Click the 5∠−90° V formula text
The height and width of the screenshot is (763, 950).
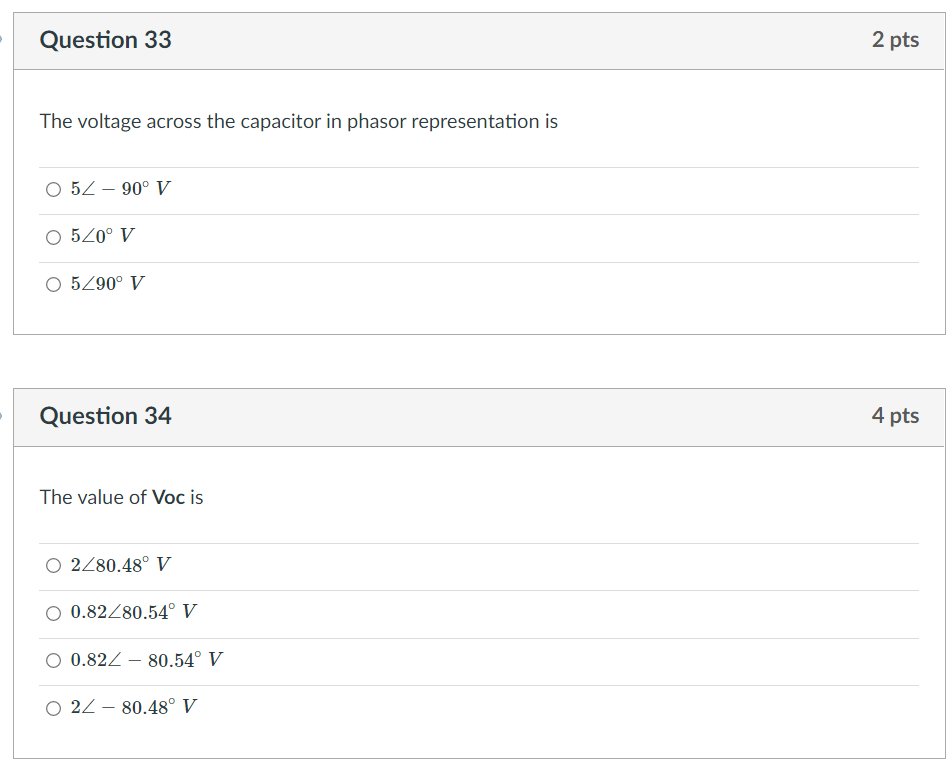click(120, 188)
